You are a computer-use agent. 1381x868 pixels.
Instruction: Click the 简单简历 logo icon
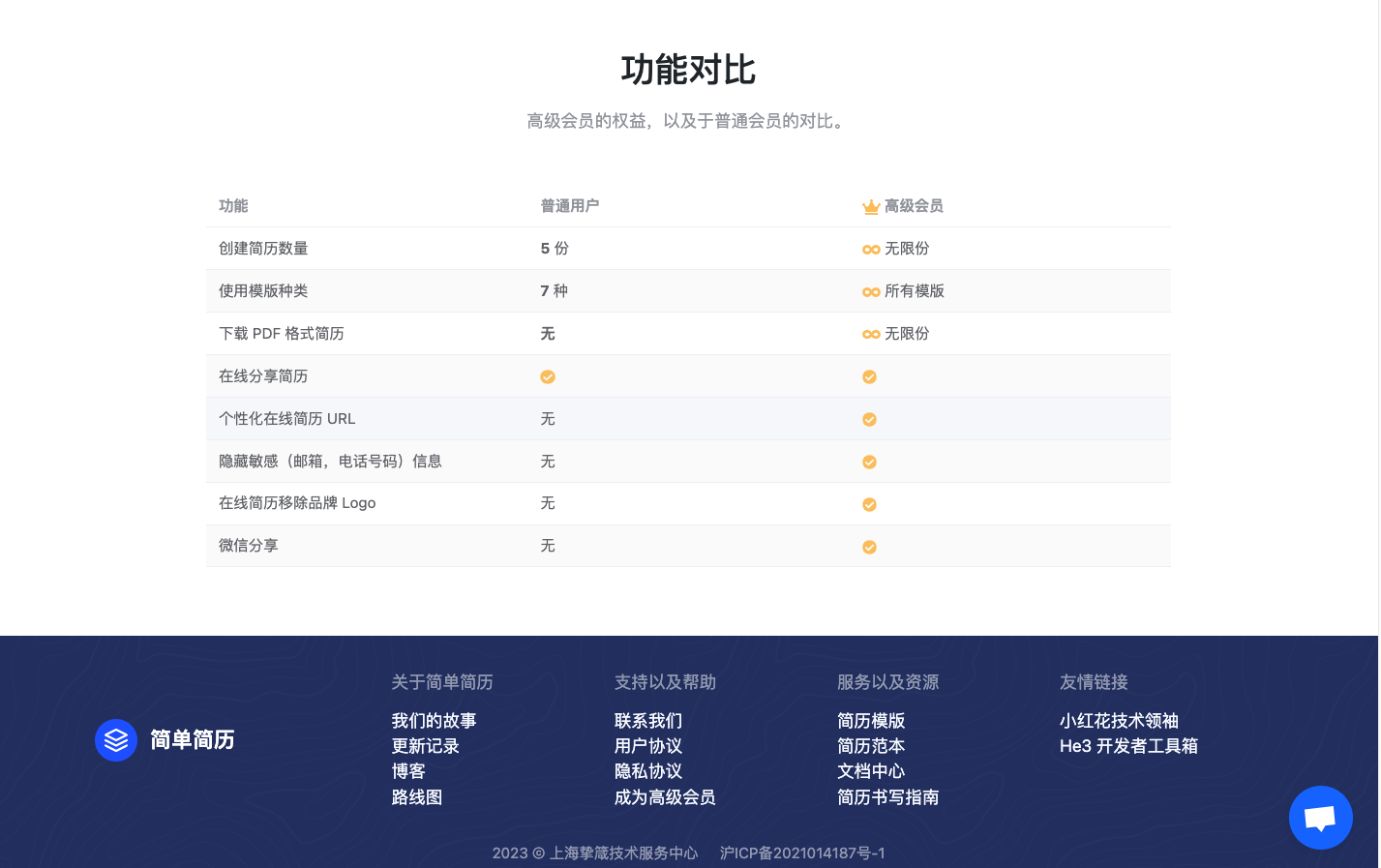[116, 740]
